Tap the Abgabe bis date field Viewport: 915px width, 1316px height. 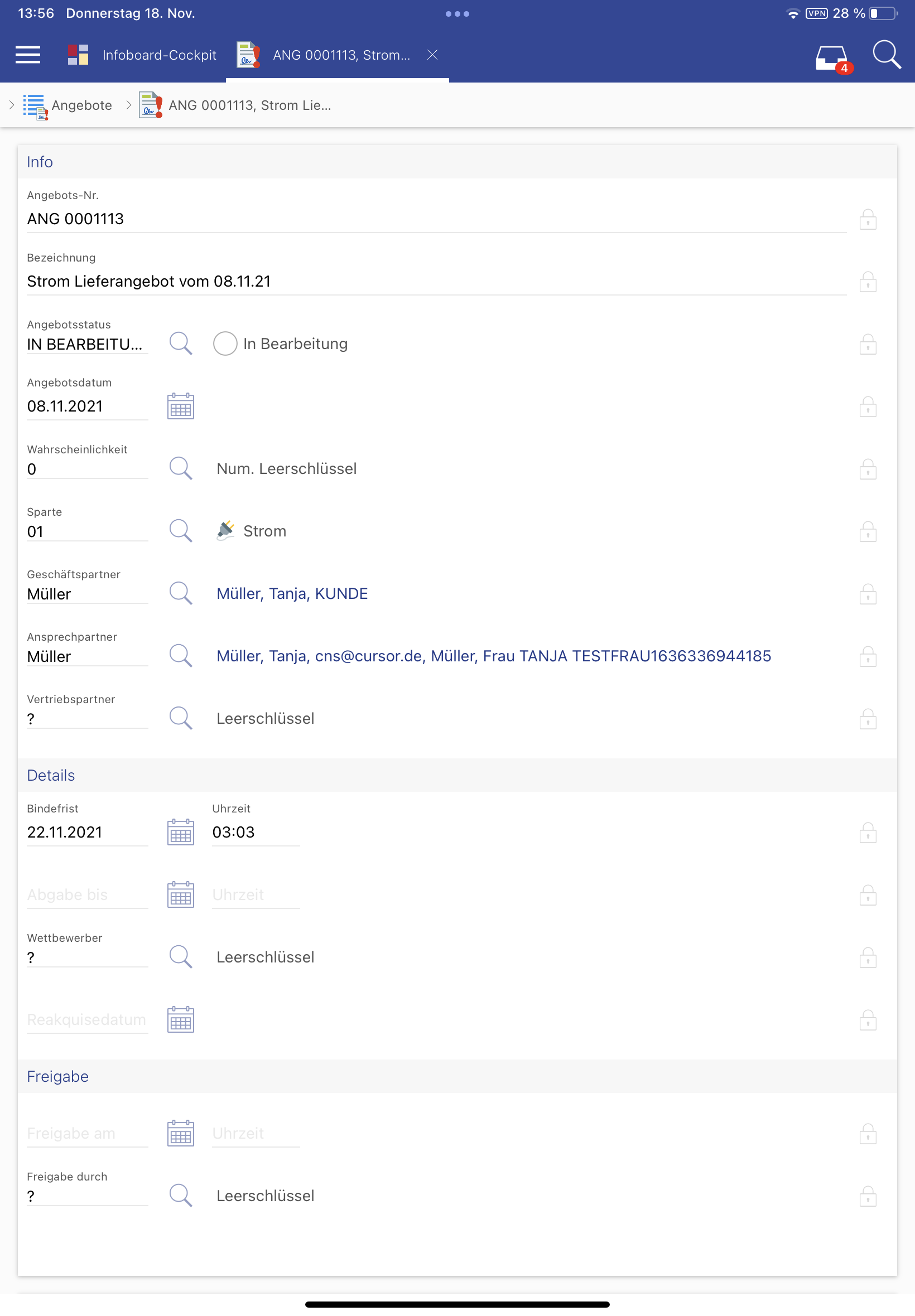click(x=86, y=895)
